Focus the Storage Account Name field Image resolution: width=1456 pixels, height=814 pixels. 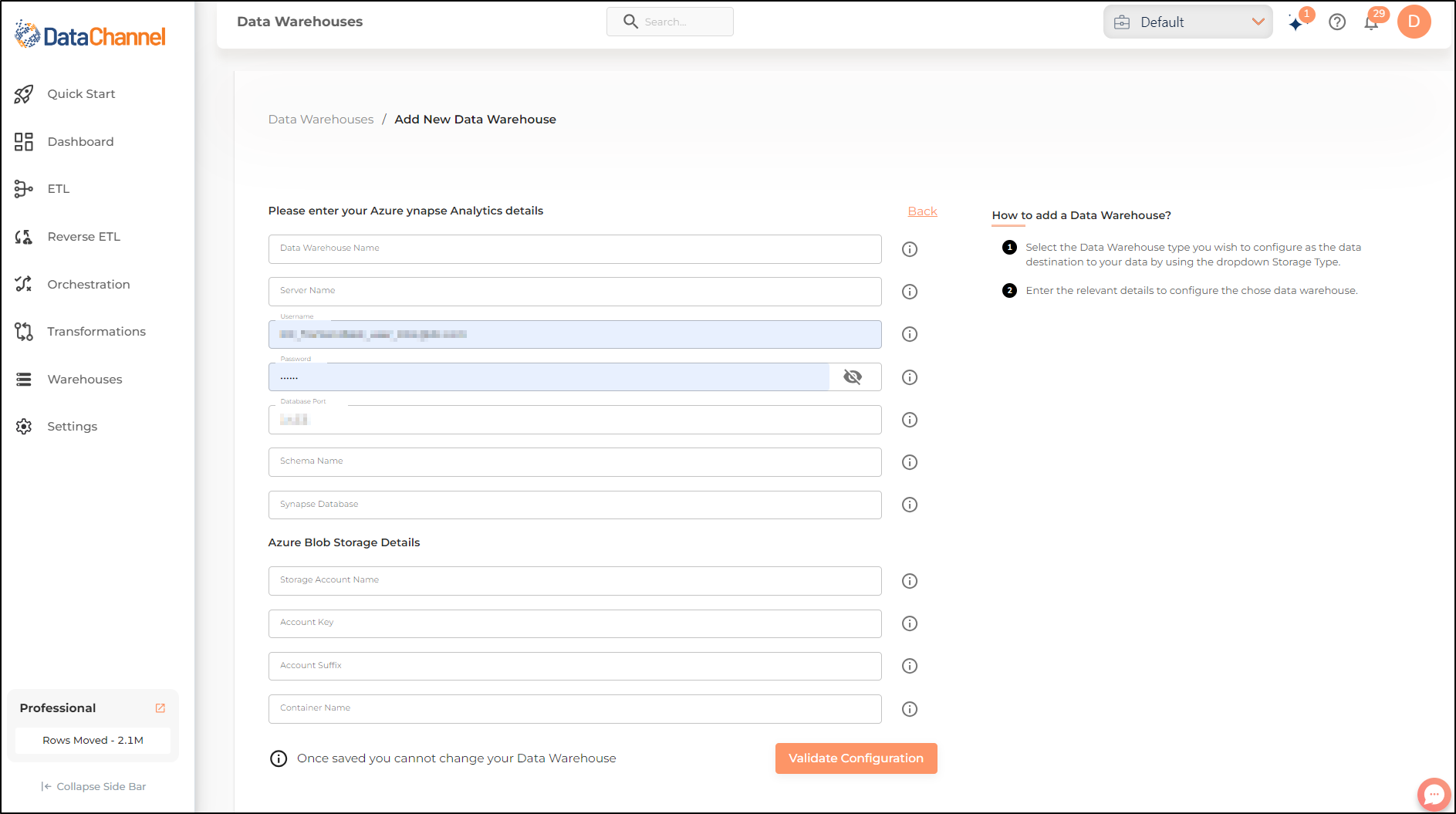point(575,581)
